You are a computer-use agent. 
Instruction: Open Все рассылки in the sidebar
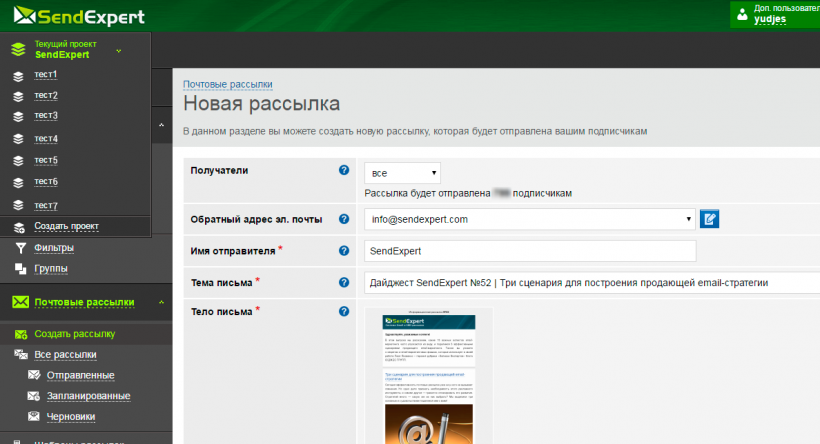pyautogui.click(x=65, y=355)
